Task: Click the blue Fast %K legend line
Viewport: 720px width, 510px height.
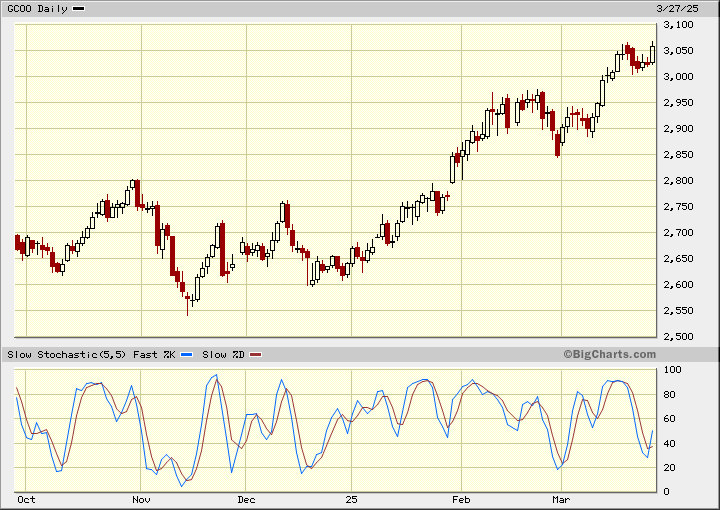Action: coord(188,355)
